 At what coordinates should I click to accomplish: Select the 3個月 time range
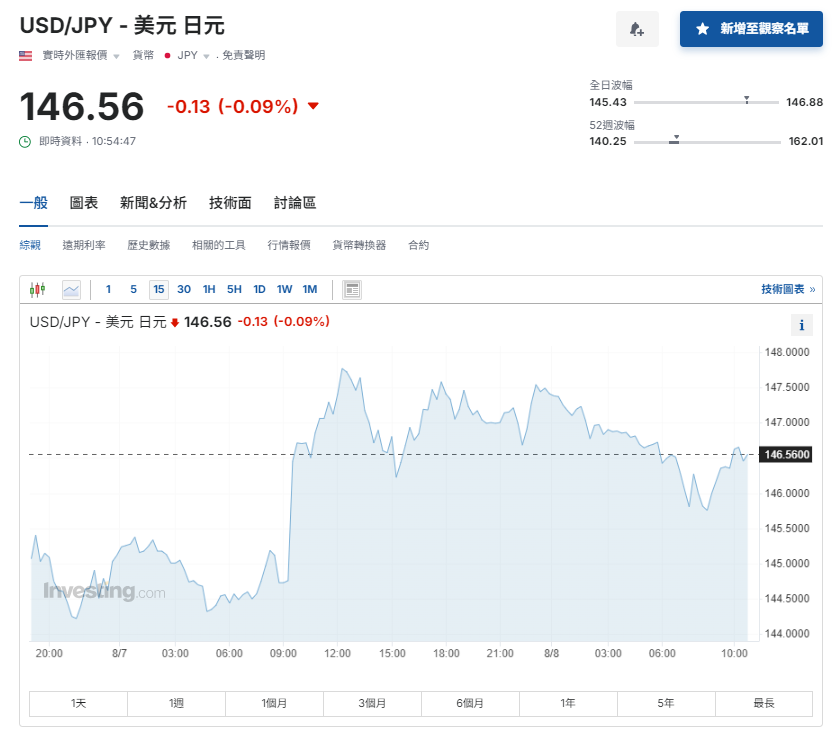tap(371, 703)
